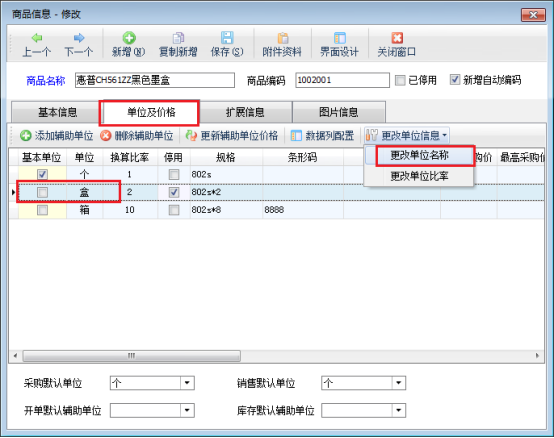554x438 pixels.
Task: Click the red 关闭窗口 icon
Action: pyautogui.click(x=397, y=38)
